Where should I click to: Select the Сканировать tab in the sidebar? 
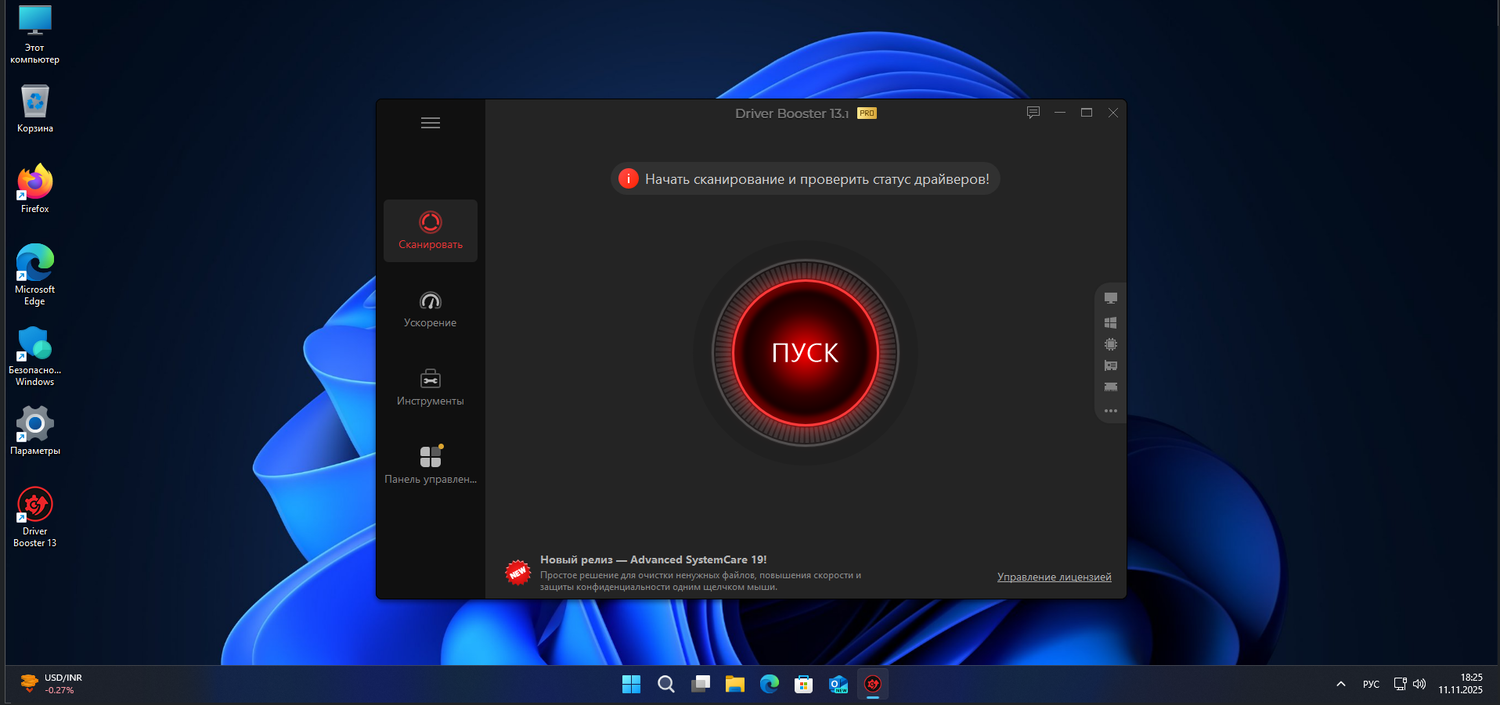point(430,231)
